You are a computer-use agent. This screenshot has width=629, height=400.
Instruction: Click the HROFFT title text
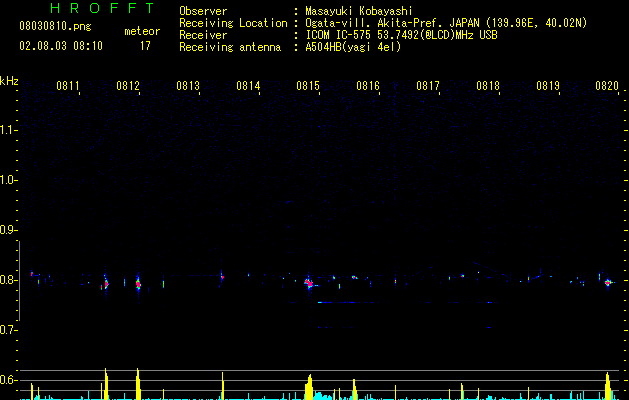(103, 8)
